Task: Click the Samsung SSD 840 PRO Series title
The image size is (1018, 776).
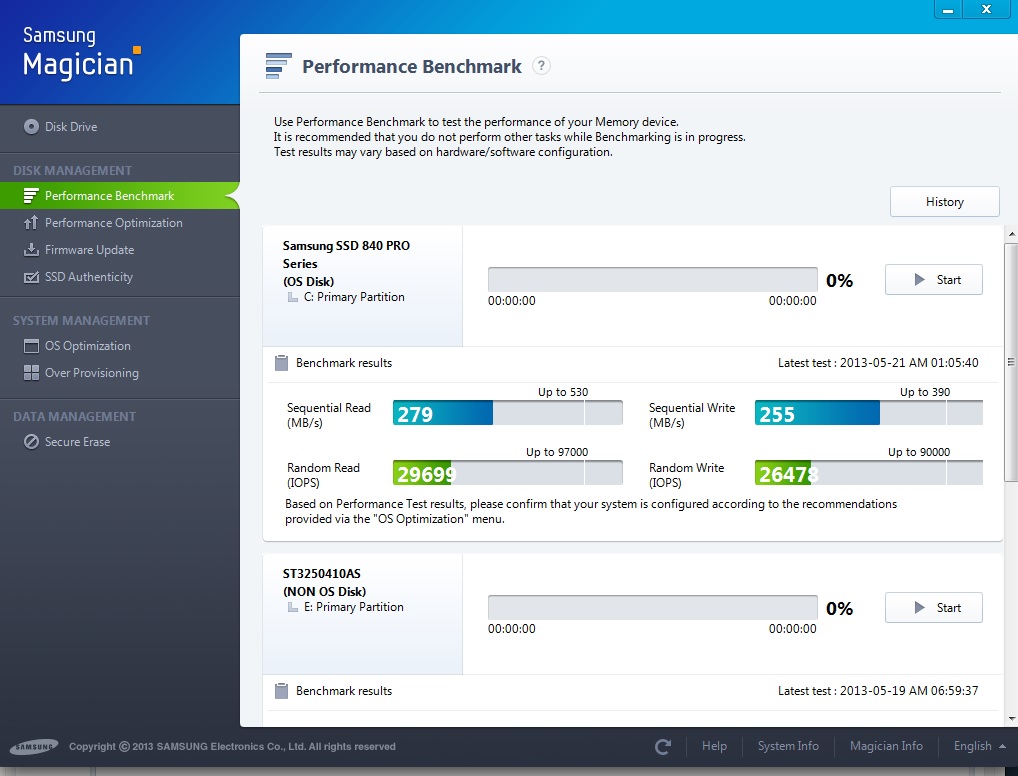Action: 346,255
